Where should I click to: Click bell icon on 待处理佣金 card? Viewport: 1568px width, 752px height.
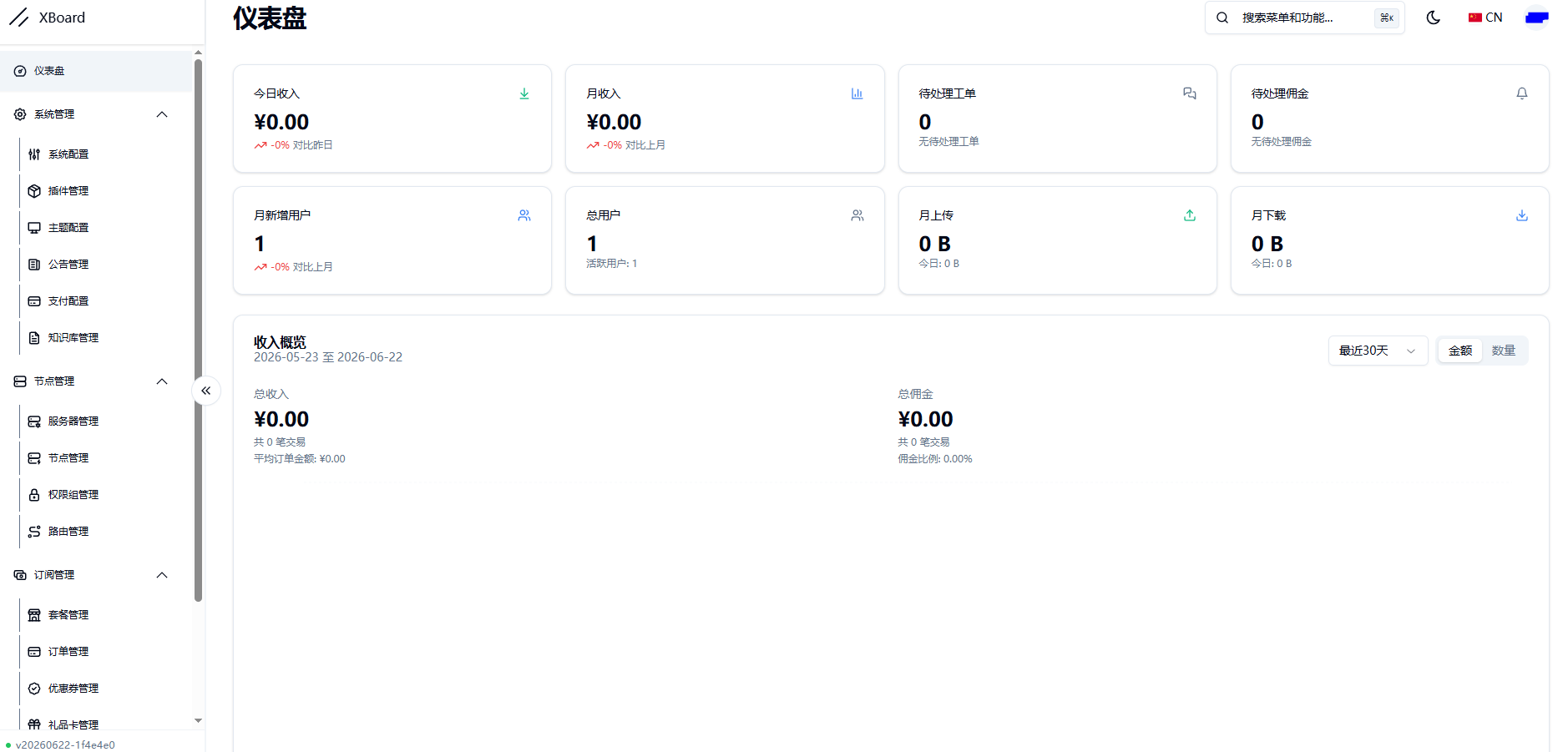(1522, 93)
